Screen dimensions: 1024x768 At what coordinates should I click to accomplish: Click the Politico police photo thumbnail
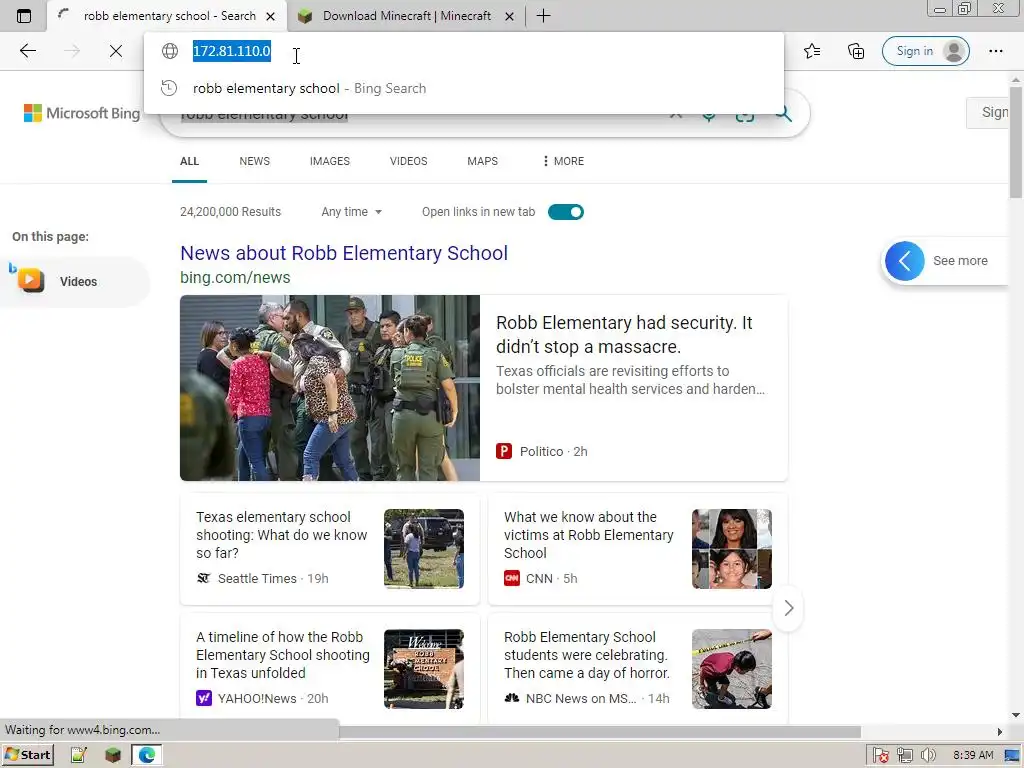pos(330,388)
